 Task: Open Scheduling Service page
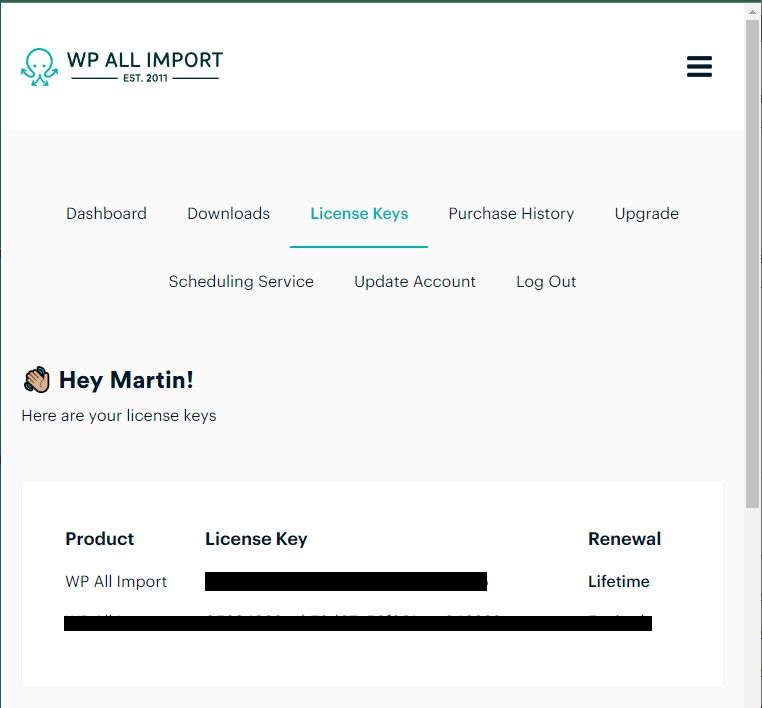click(241, 281)
